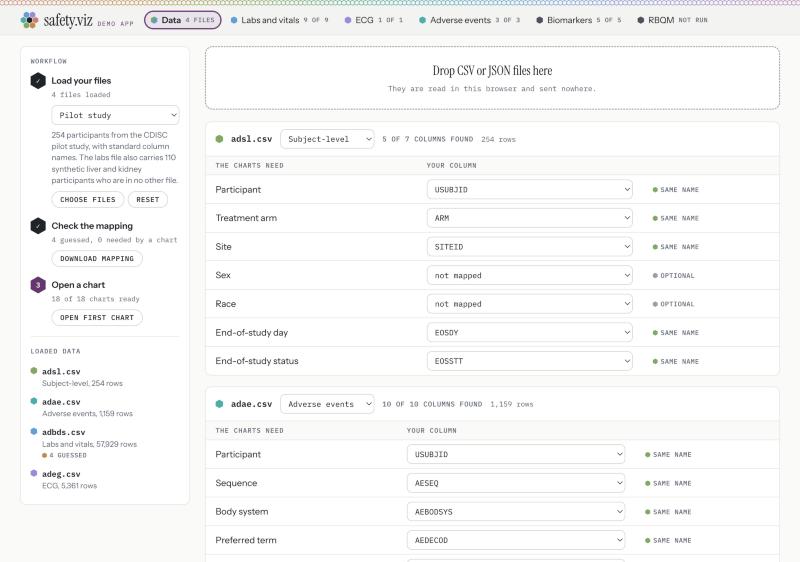Viewport: 800px width, 562px height.
Task: Click the 18 of 18 charts ready text
Action: 95,299
